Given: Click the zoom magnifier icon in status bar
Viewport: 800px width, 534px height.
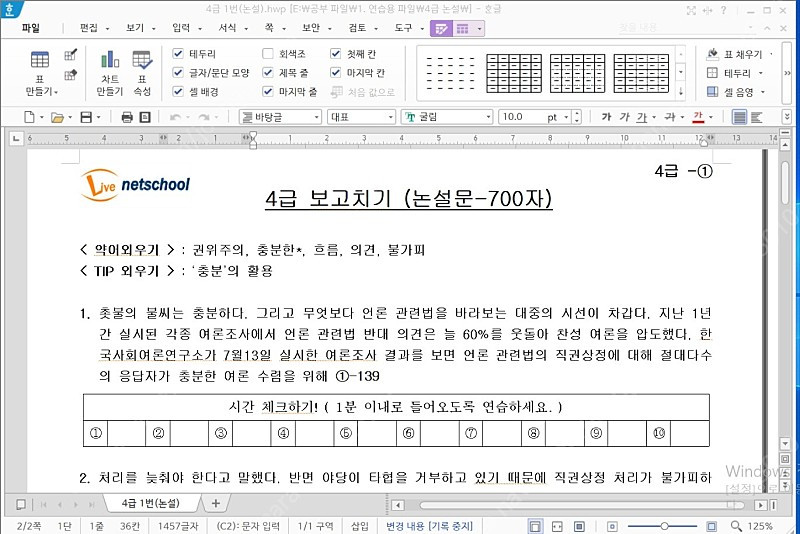Looking at the screenshot, I should [736, 526].
